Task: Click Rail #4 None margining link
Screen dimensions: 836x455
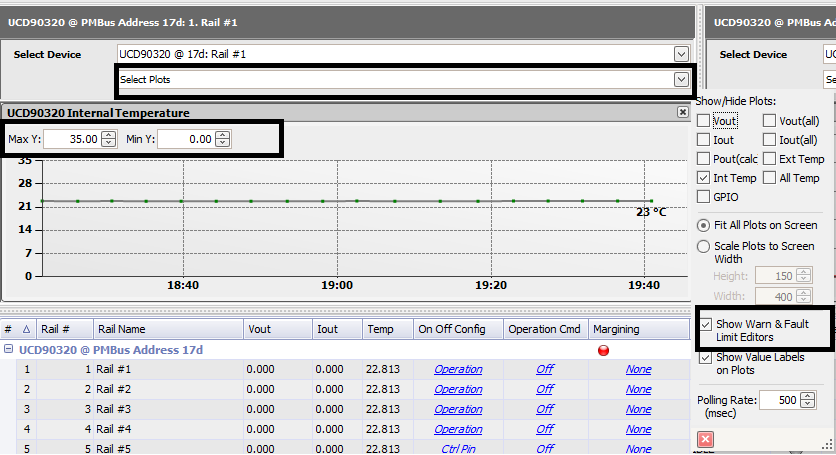Action: [x=638, y=429]
